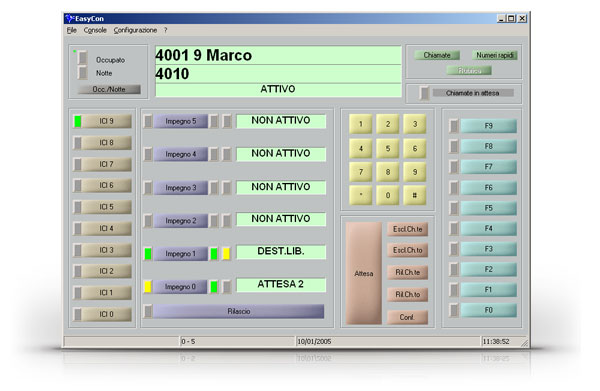Viewport: 600px width, 391px height.
Task: Click the Ril.Ch.te button
Action: click(408, 272)
